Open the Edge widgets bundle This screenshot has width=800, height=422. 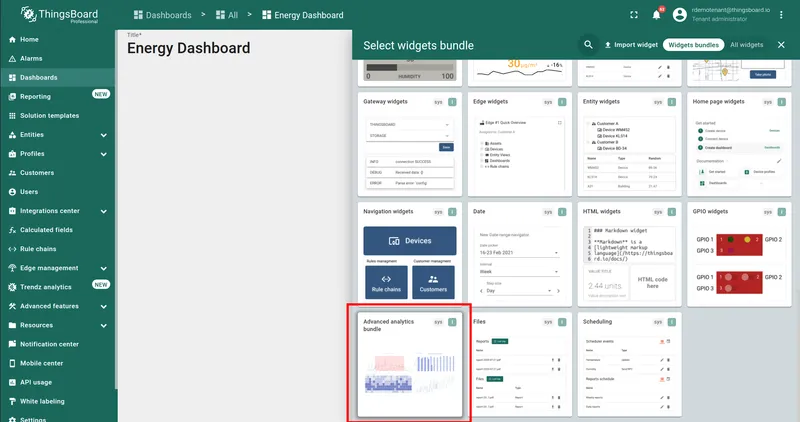pyautogui.click(x=519, y=144)
